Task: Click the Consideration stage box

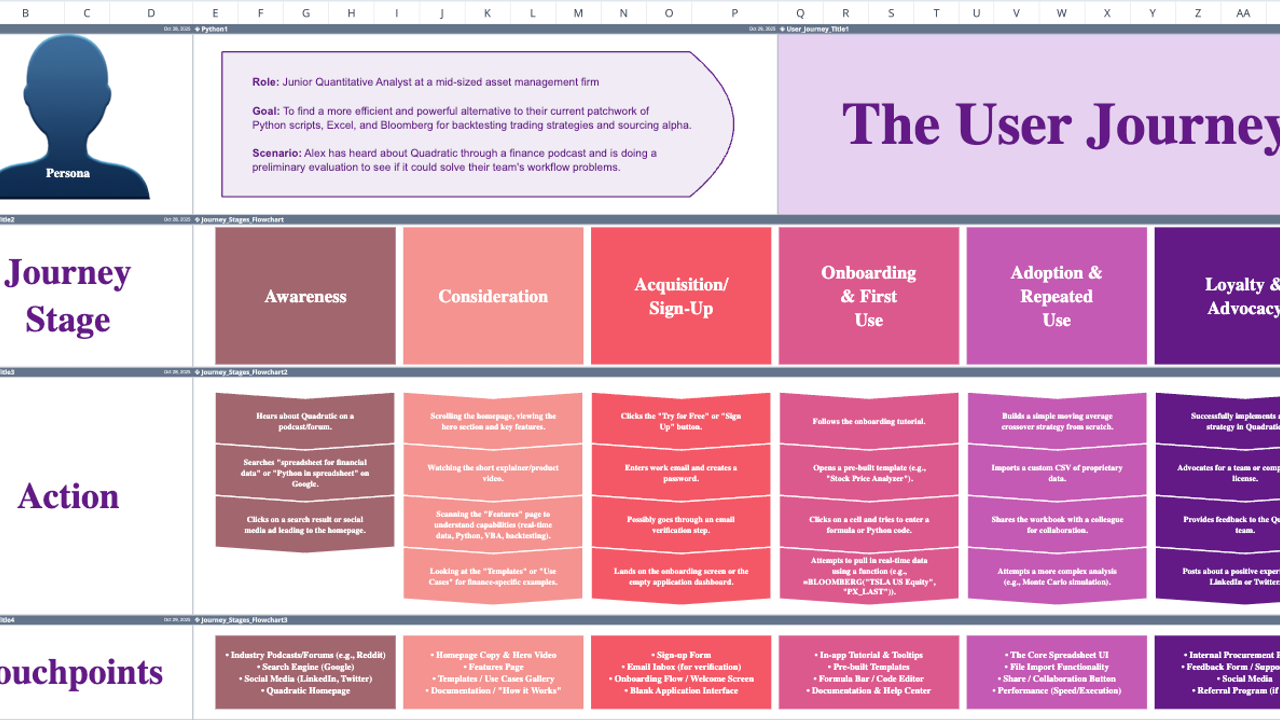Action: tap(493, 296)
